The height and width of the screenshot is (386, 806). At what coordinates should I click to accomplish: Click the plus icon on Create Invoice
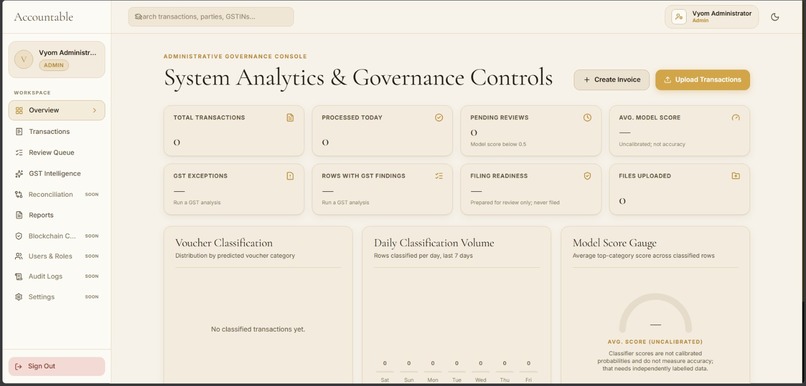587,80
